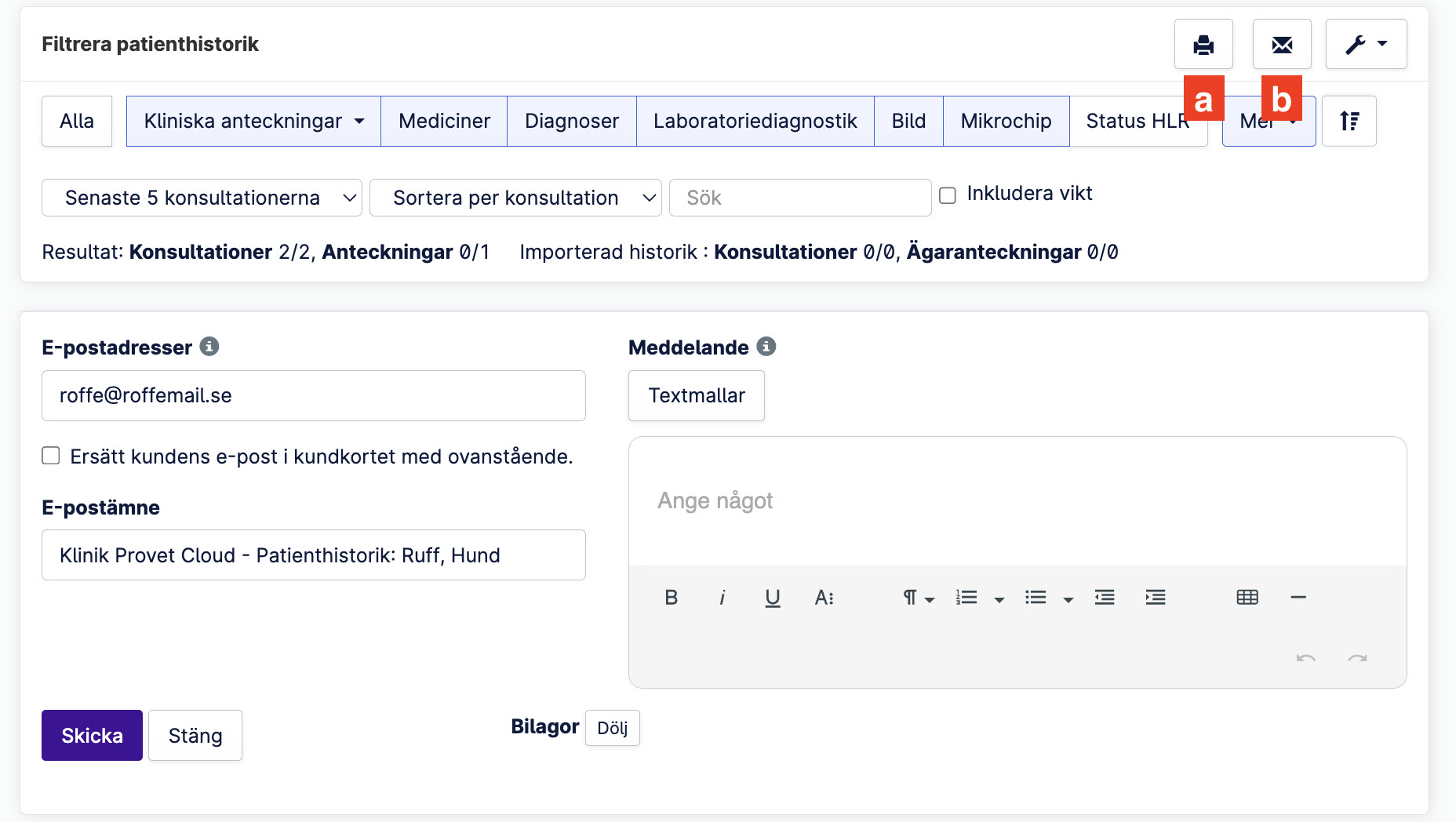Focus the Sök search field
1456x822 pixels.
[800, 198]
